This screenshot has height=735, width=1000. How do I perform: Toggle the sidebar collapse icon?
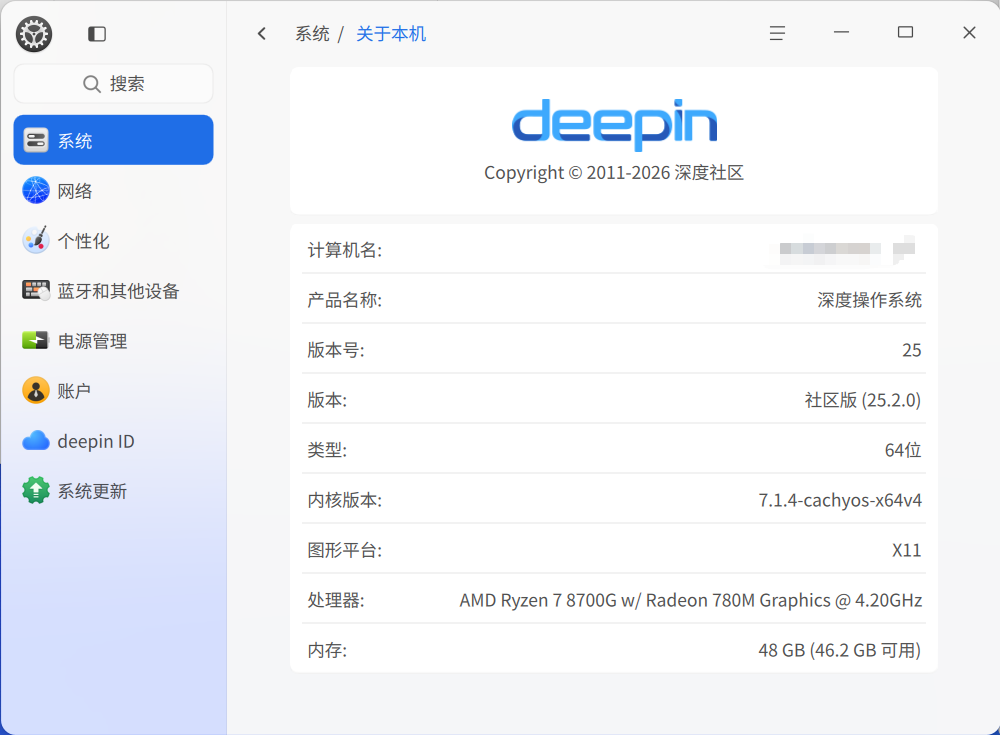tap(97, 34)
